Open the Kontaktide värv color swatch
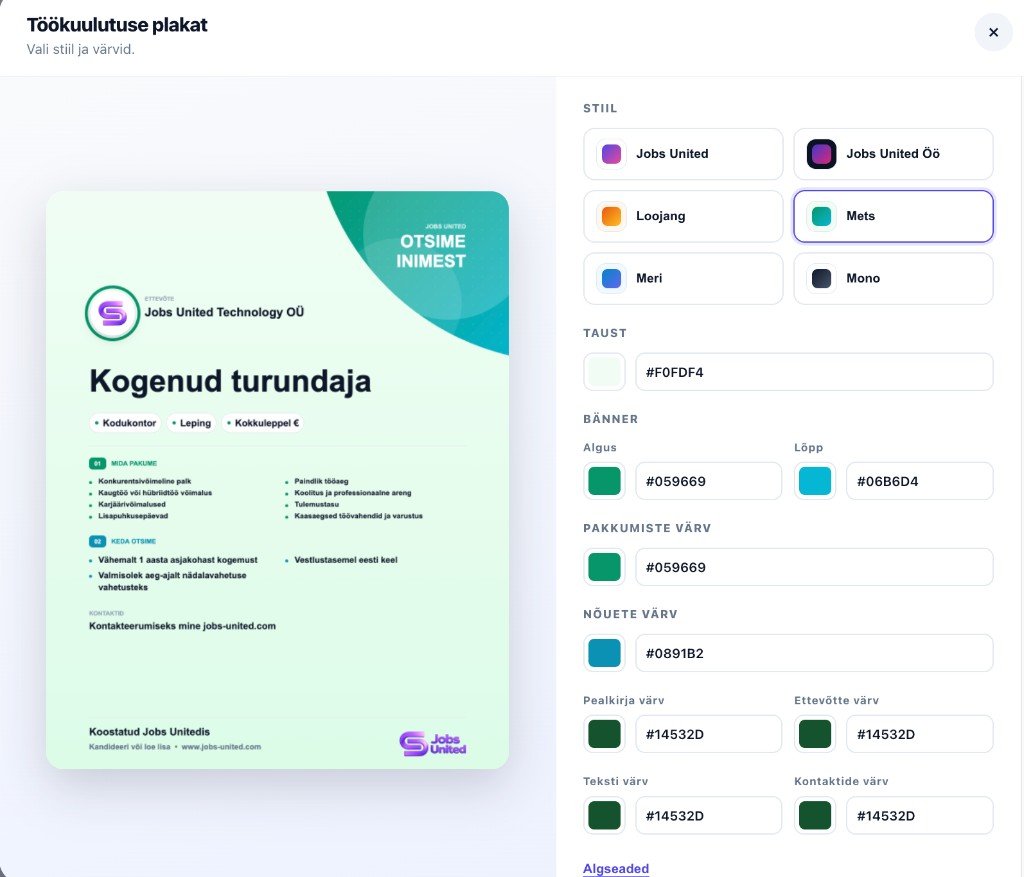This screenshot has height=877, width=1024. [815, 816]
